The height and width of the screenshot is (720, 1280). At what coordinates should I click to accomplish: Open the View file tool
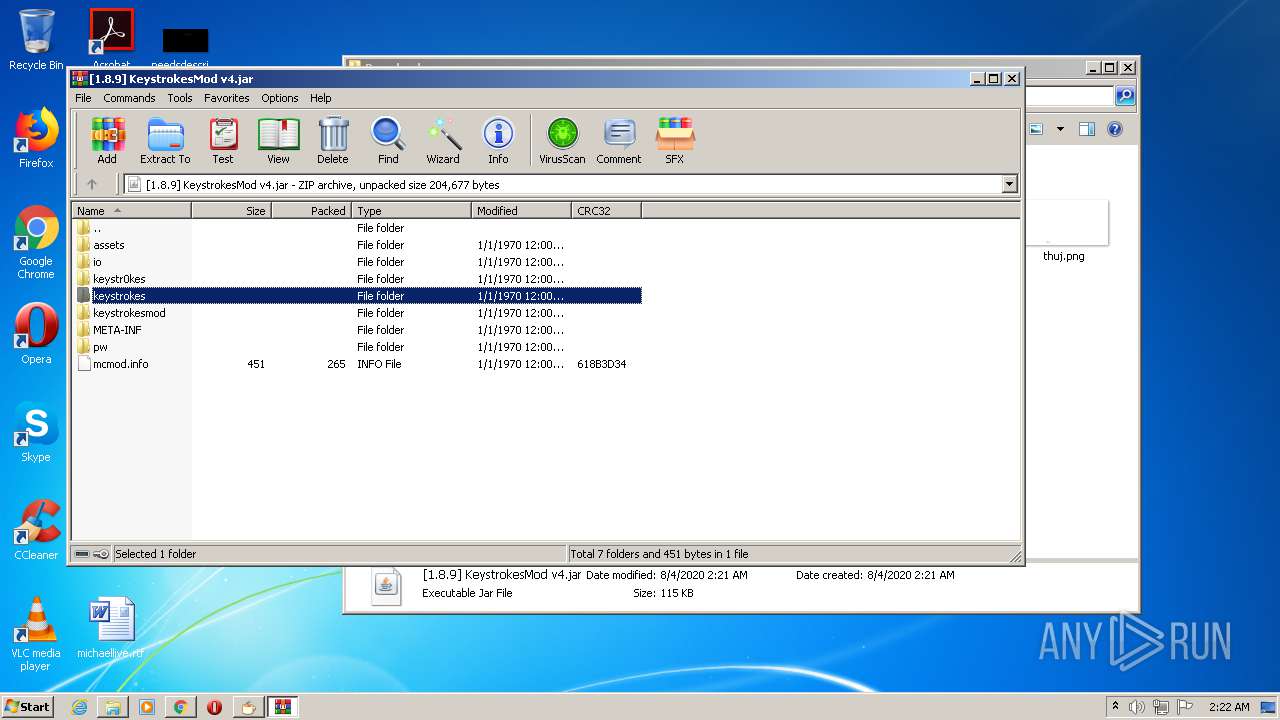point(278,140)
